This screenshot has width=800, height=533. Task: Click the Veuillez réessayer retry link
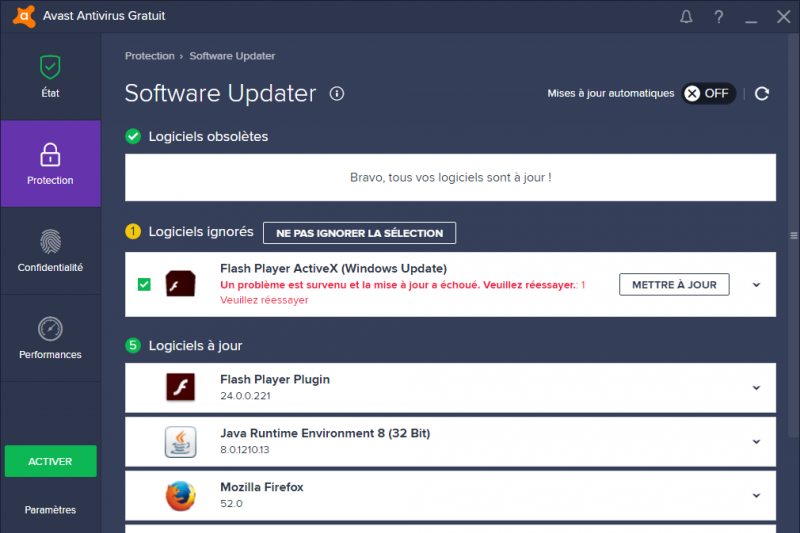coord(264,300)
